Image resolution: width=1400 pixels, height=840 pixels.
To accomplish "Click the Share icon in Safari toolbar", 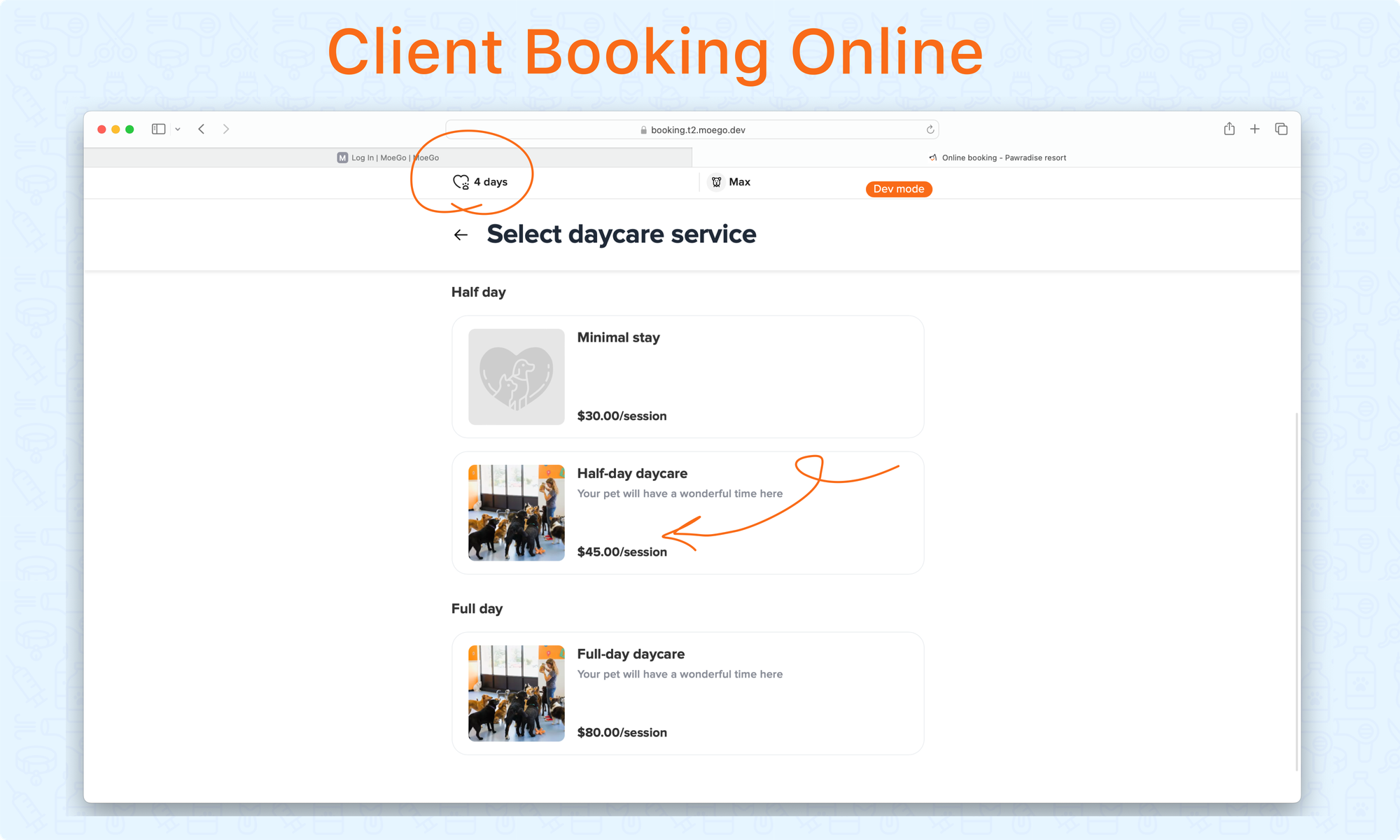I will pyautogui.click(x=1229, y=129).
